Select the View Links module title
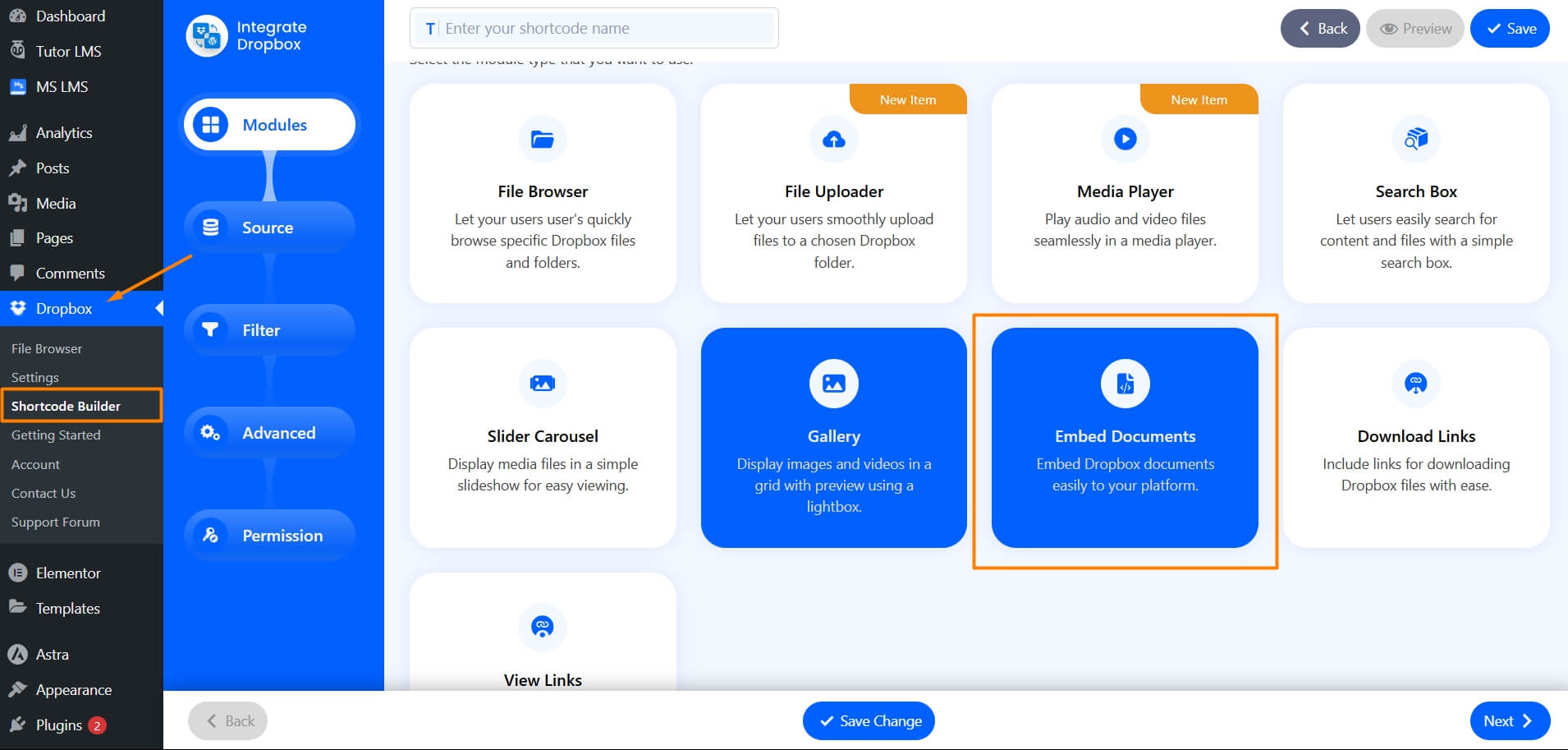1568x750 pixels. 543,680
